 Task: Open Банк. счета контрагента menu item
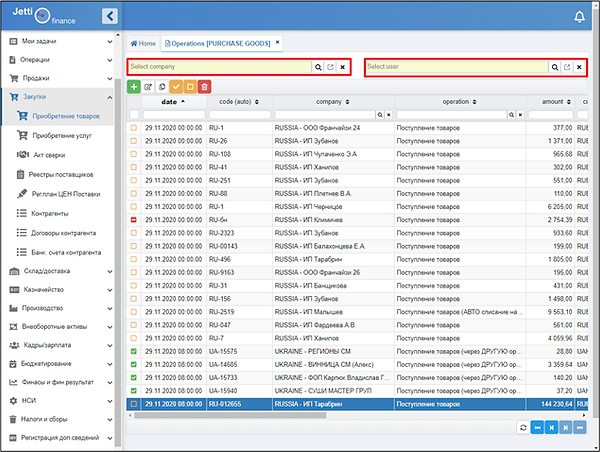tap(61, 252)
